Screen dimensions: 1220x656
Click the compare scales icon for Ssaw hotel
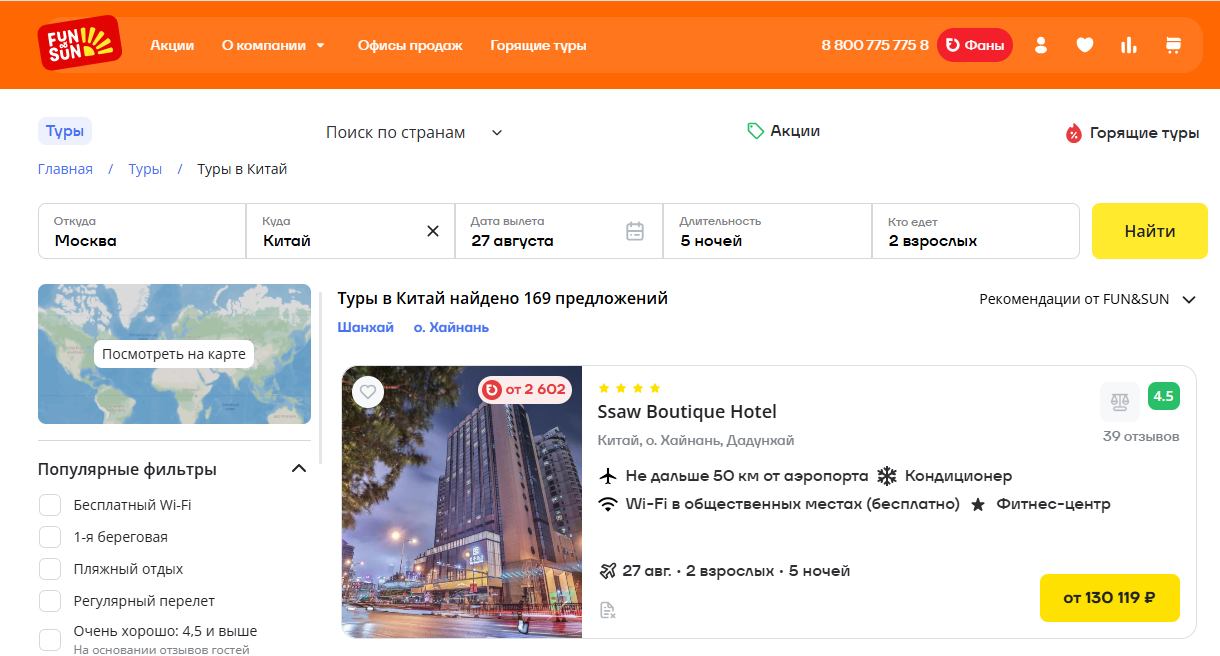point(1120,402)
